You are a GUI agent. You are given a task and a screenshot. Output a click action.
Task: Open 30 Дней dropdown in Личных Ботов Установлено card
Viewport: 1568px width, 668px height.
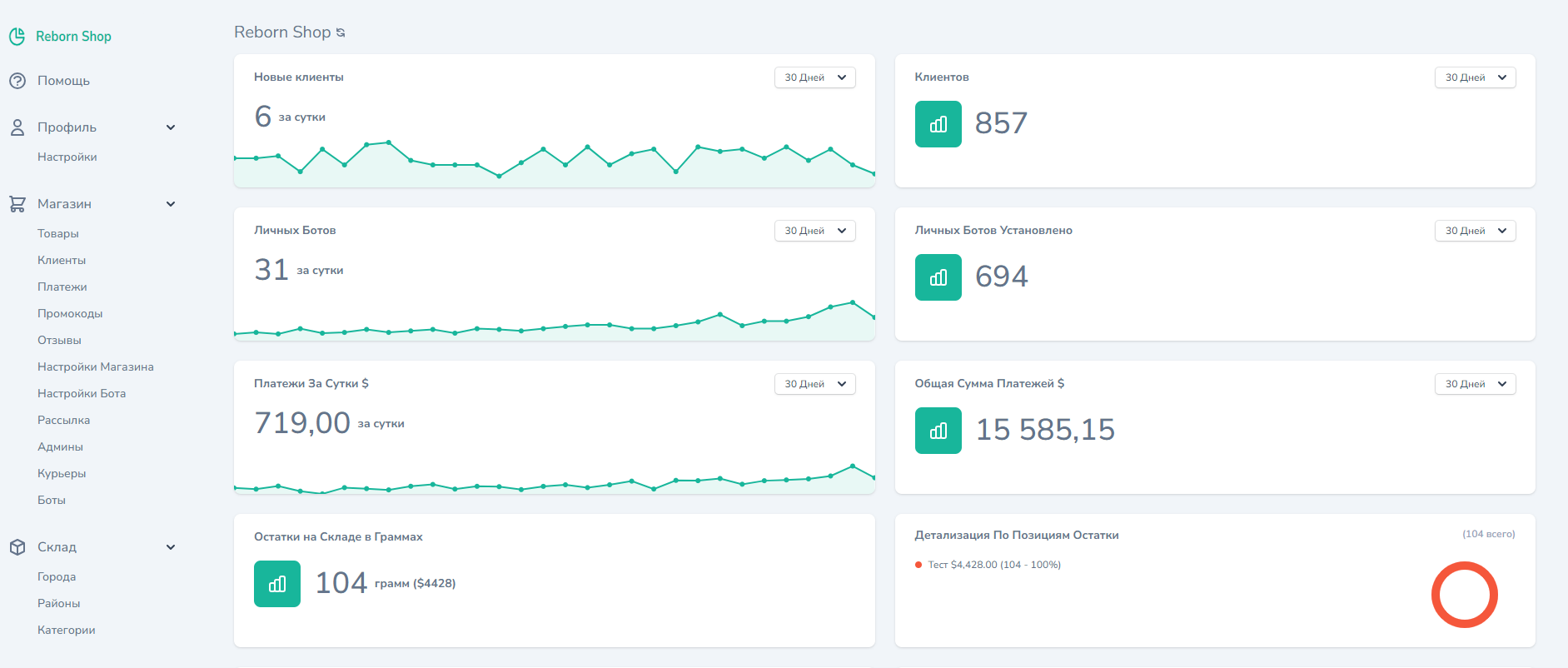(1474, 231)
